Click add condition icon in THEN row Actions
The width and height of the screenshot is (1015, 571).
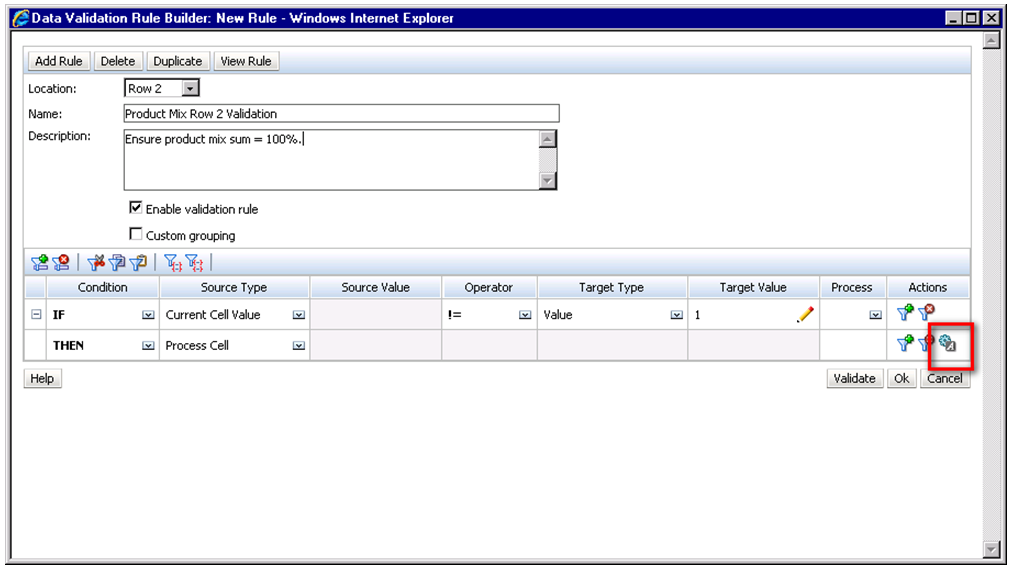905,345
